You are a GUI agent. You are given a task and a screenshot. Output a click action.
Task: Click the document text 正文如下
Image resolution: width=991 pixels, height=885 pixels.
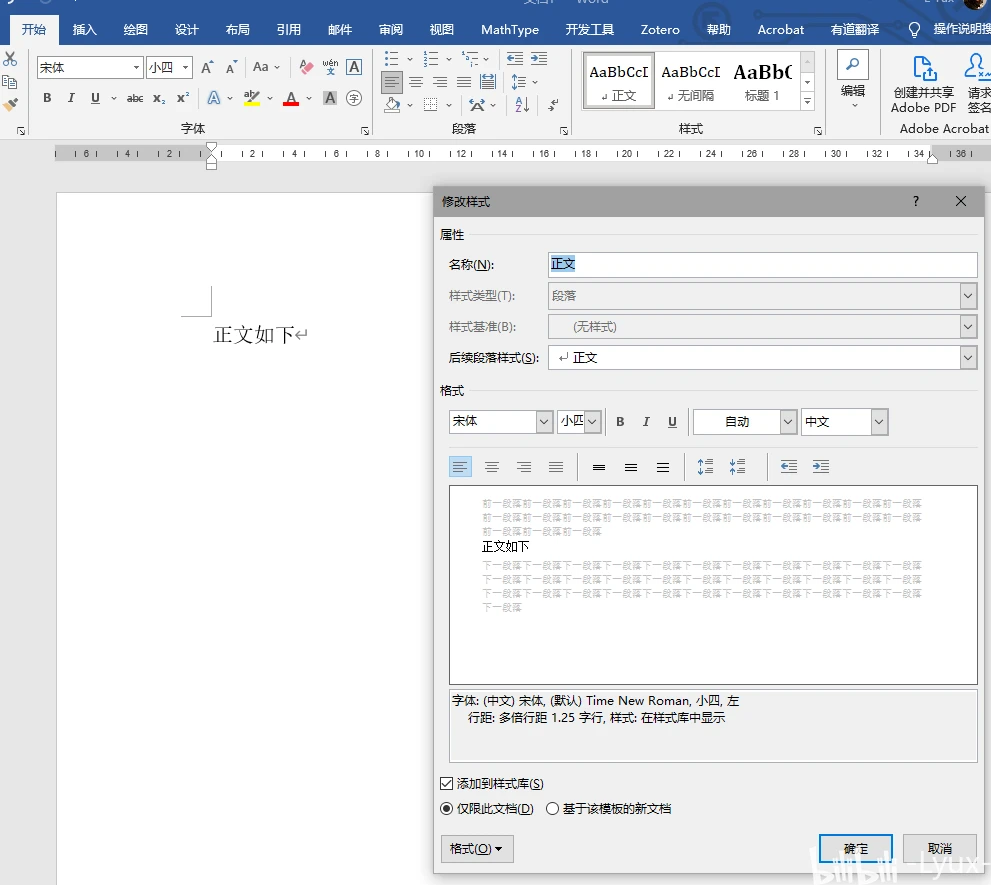coord(253,334)
